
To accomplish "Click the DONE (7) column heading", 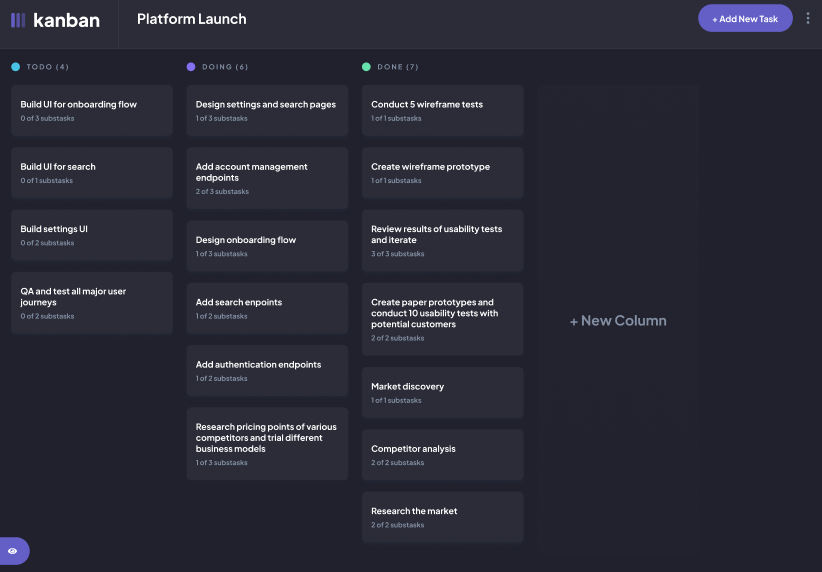I will click(x=398, y=67).
